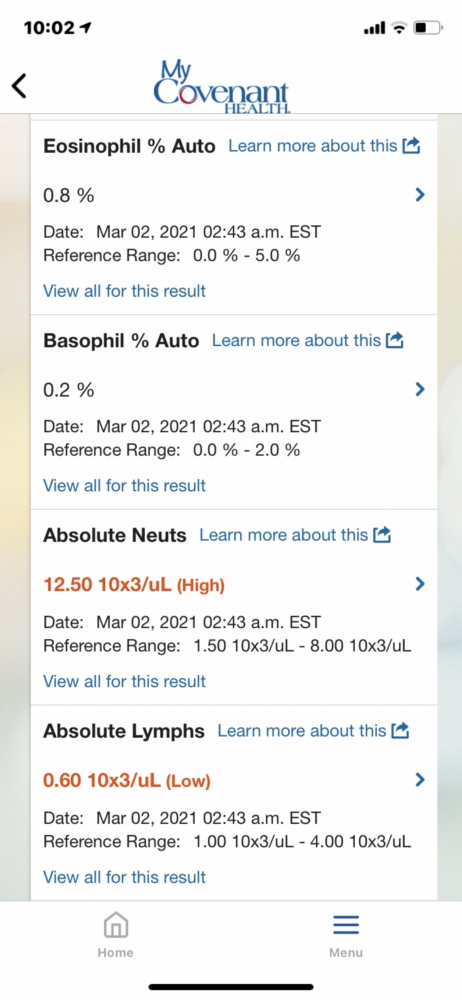Expand the Absolute Lymphs 0.60 result chevron
The image size is (462, 1000).
pyautogui.click(x=420, y=779)
